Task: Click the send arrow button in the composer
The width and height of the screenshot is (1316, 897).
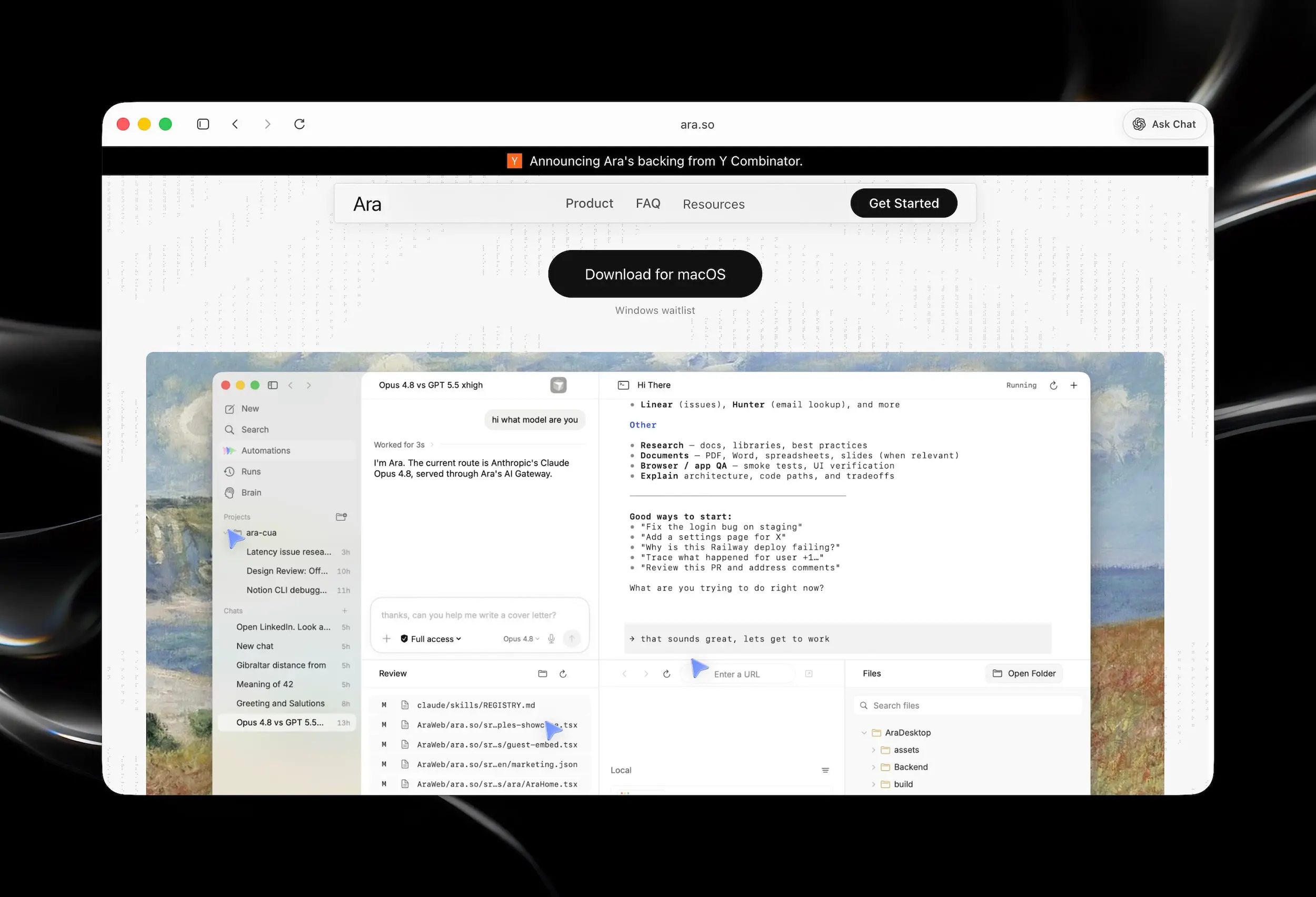Action: [572, 639]
